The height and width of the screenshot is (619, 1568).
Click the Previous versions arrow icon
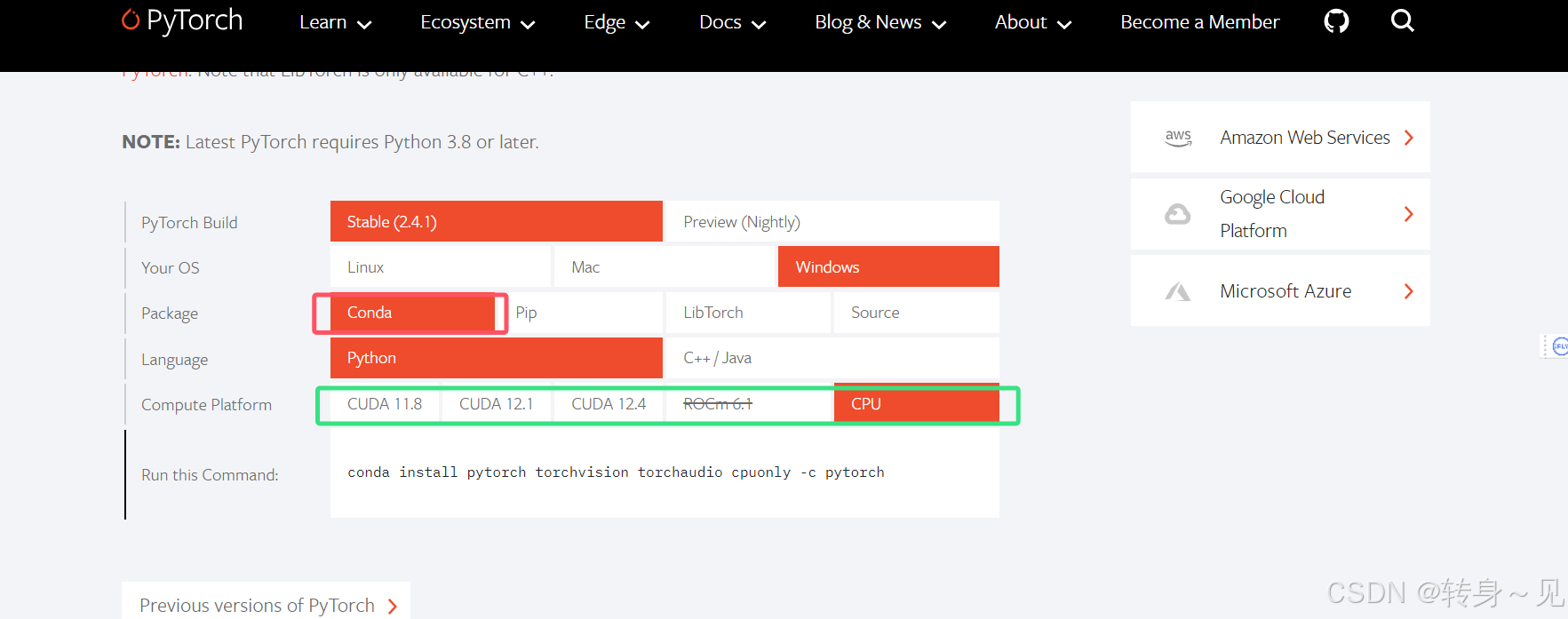click(x=392, y=607)
